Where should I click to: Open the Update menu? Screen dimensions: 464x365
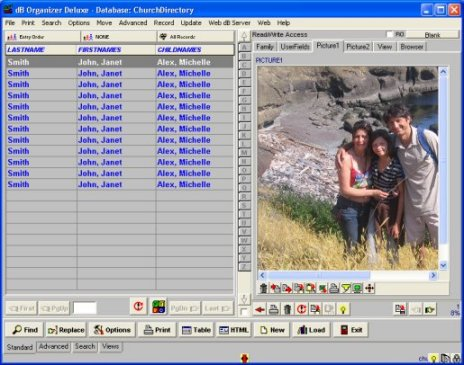[191, 23]
